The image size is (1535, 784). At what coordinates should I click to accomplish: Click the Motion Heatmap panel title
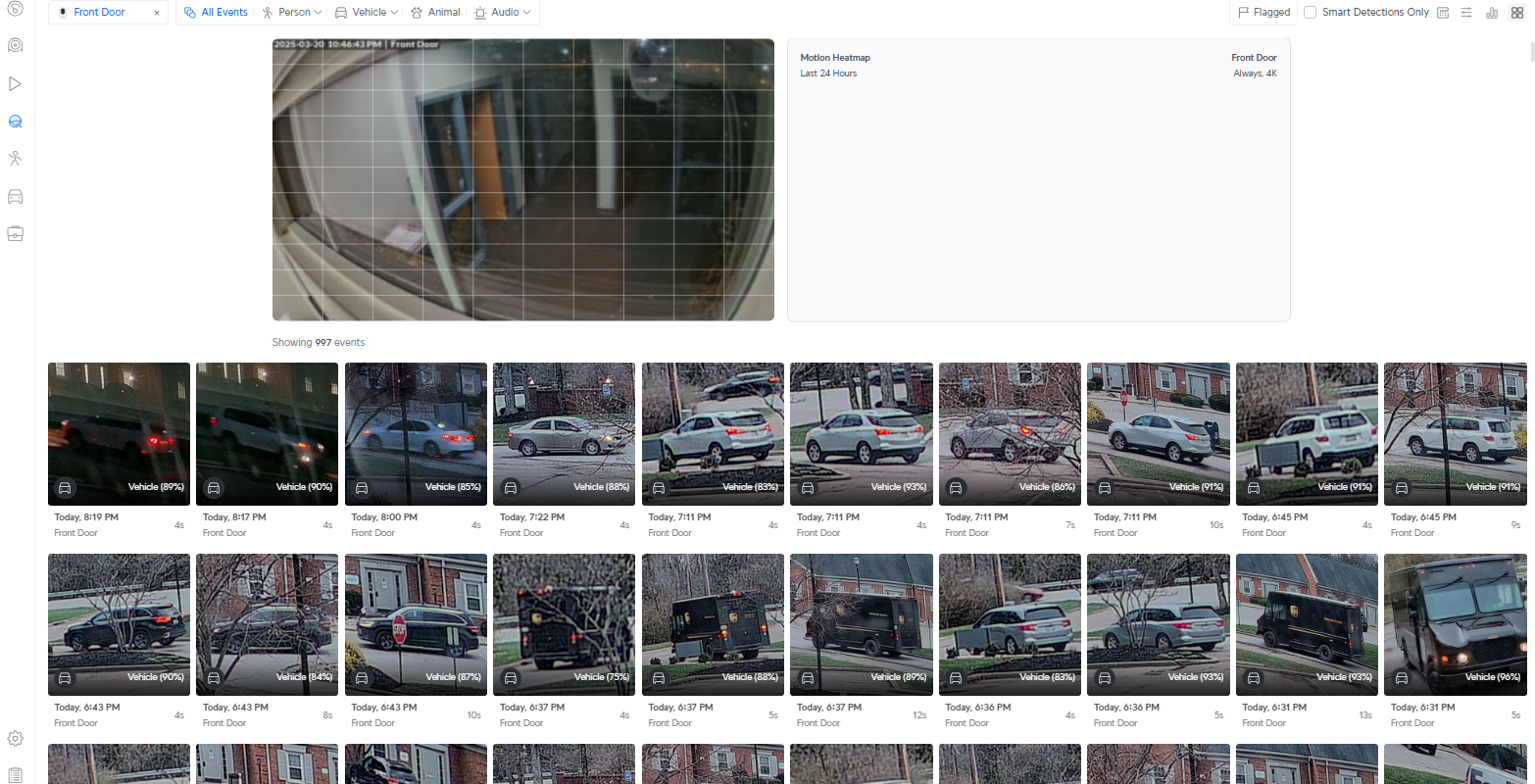[x=835, y=58]
